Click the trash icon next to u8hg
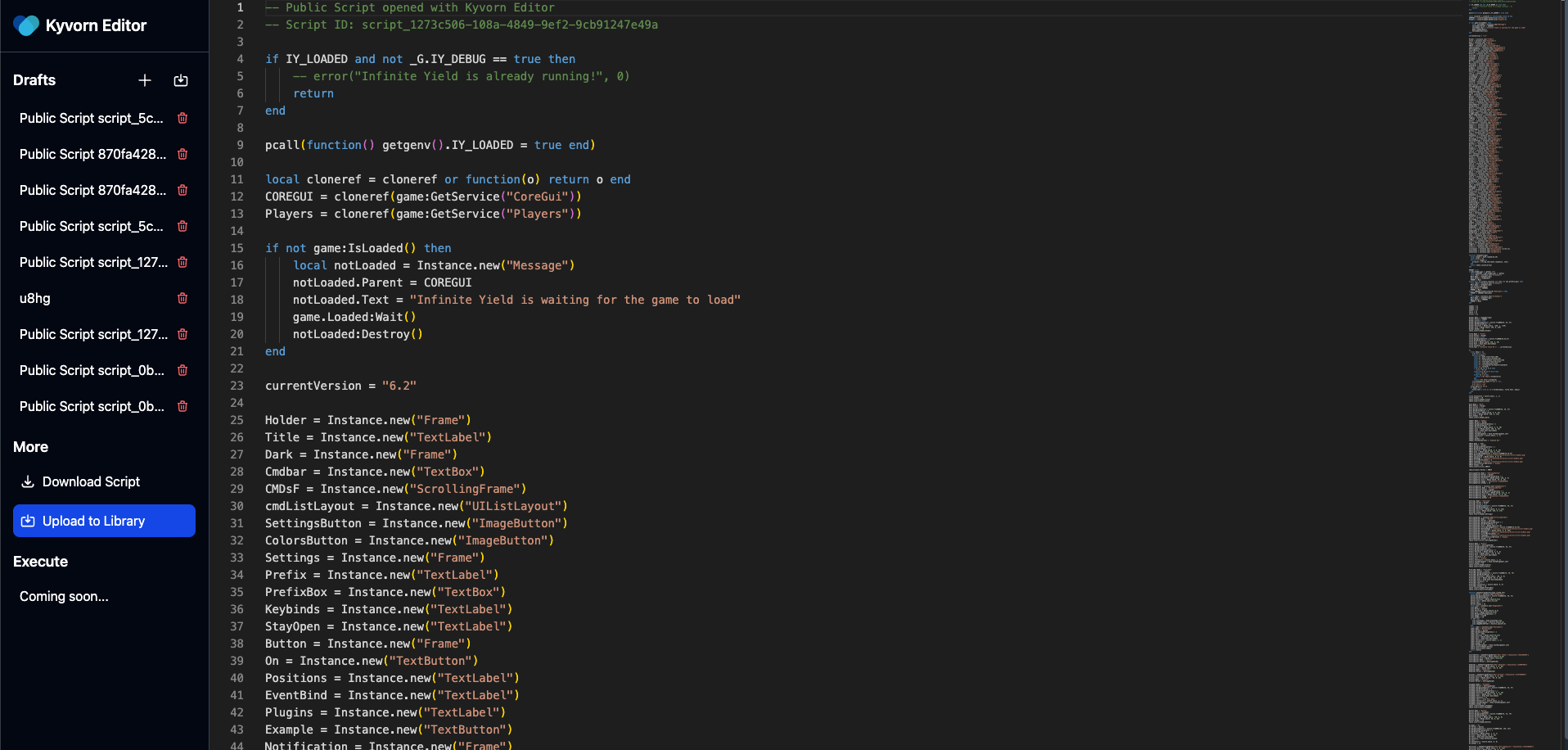The image size is (1568, 750). click(182, 298)
